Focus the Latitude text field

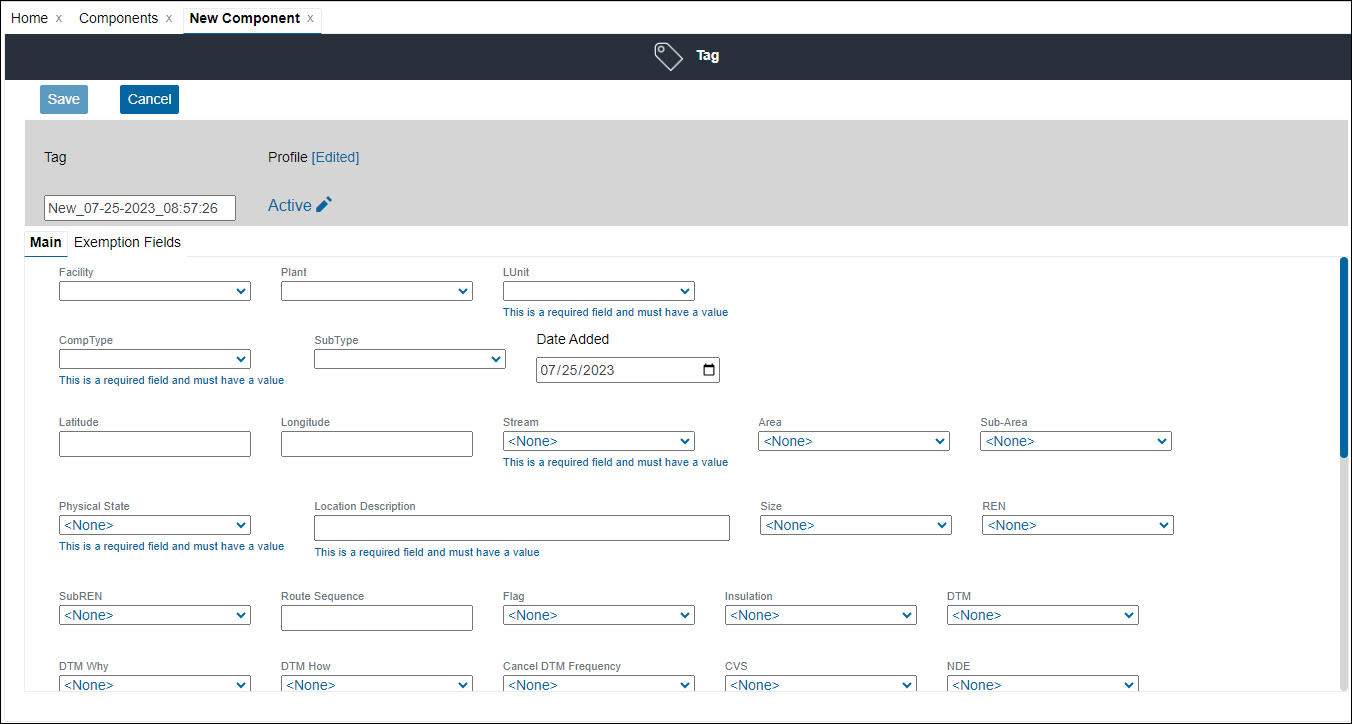pos(155,444)
